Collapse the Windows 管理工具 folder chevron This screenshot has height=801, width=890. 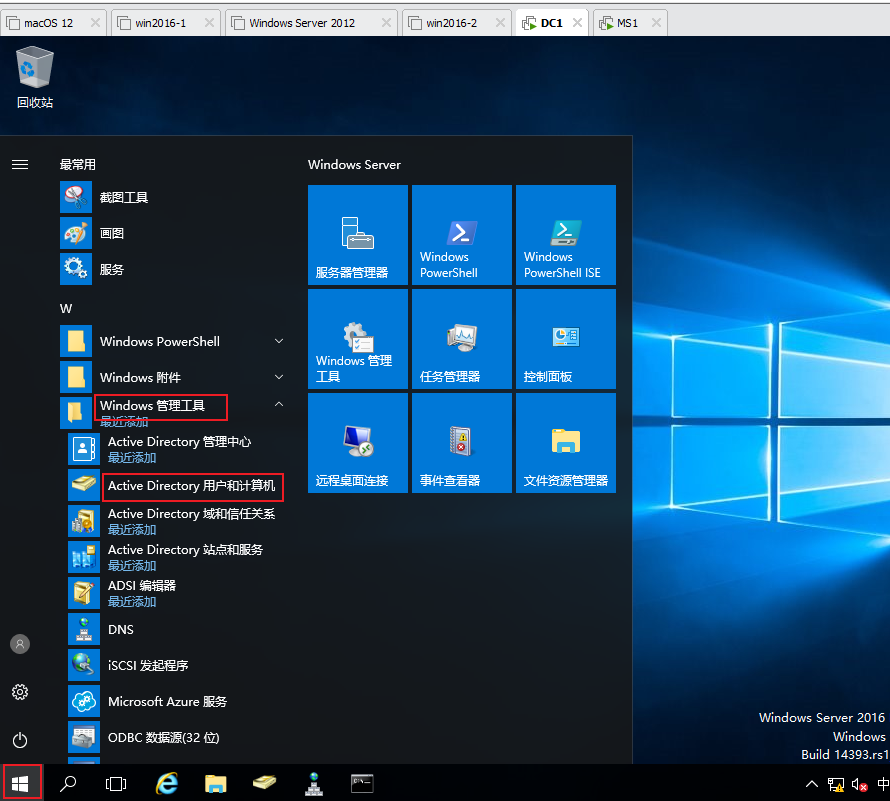pos(279,404)
